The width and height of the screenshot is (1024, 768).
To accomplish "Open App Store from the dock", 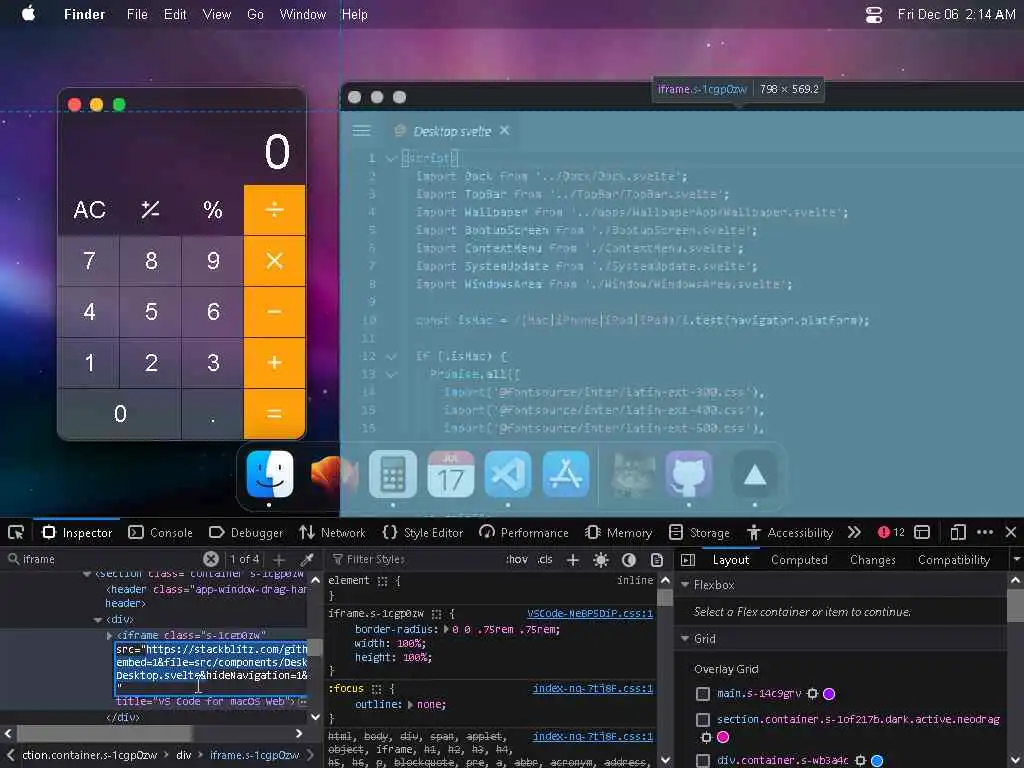I will (566, 473).
